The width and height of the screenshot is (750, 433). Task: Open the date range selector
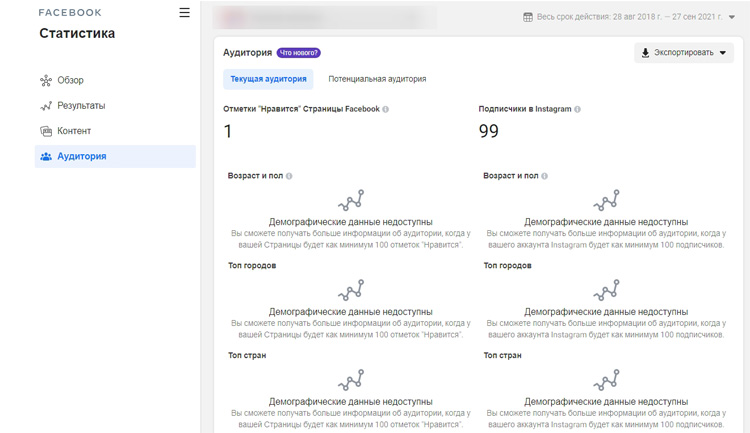click(x=629, y=17)
